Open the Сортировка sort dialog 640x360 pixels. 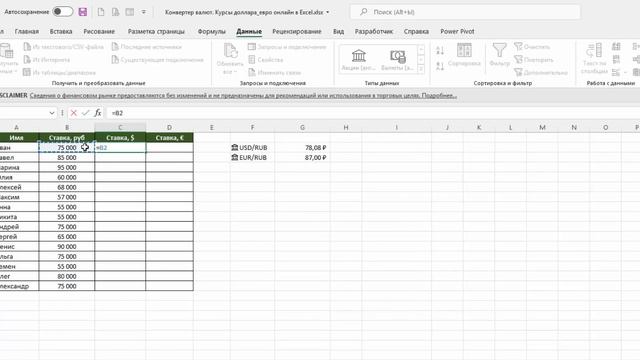click(464, 55)
